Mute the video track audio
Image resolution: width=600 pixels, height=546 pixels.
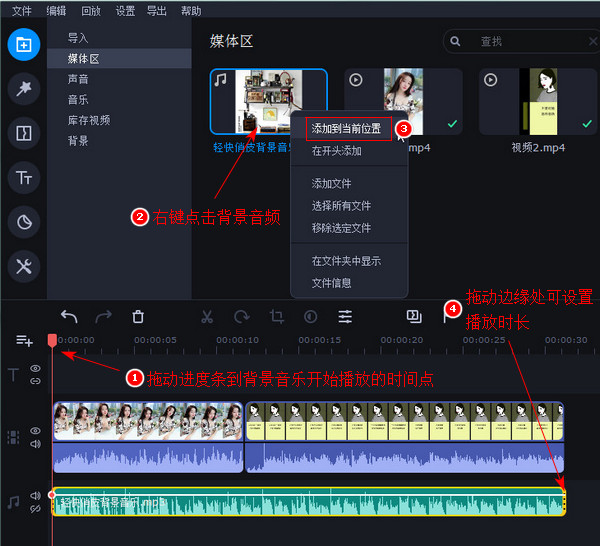(x=35, y=444)
